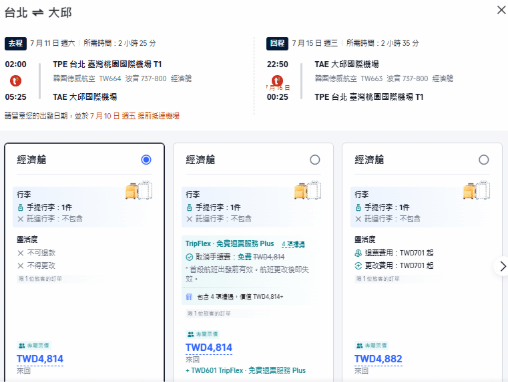Click carry-on bag icon in TWD4,882 card
Viewport: 508px width, 382px height.
358,207
